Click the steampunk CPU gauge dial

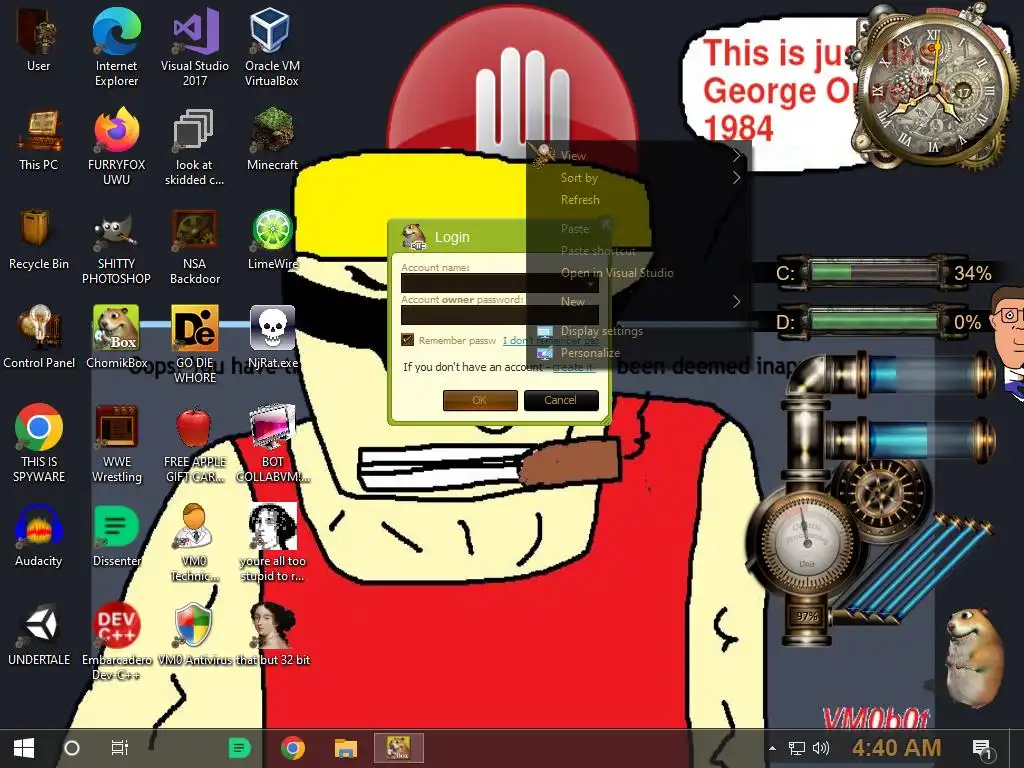click(807, 541)
